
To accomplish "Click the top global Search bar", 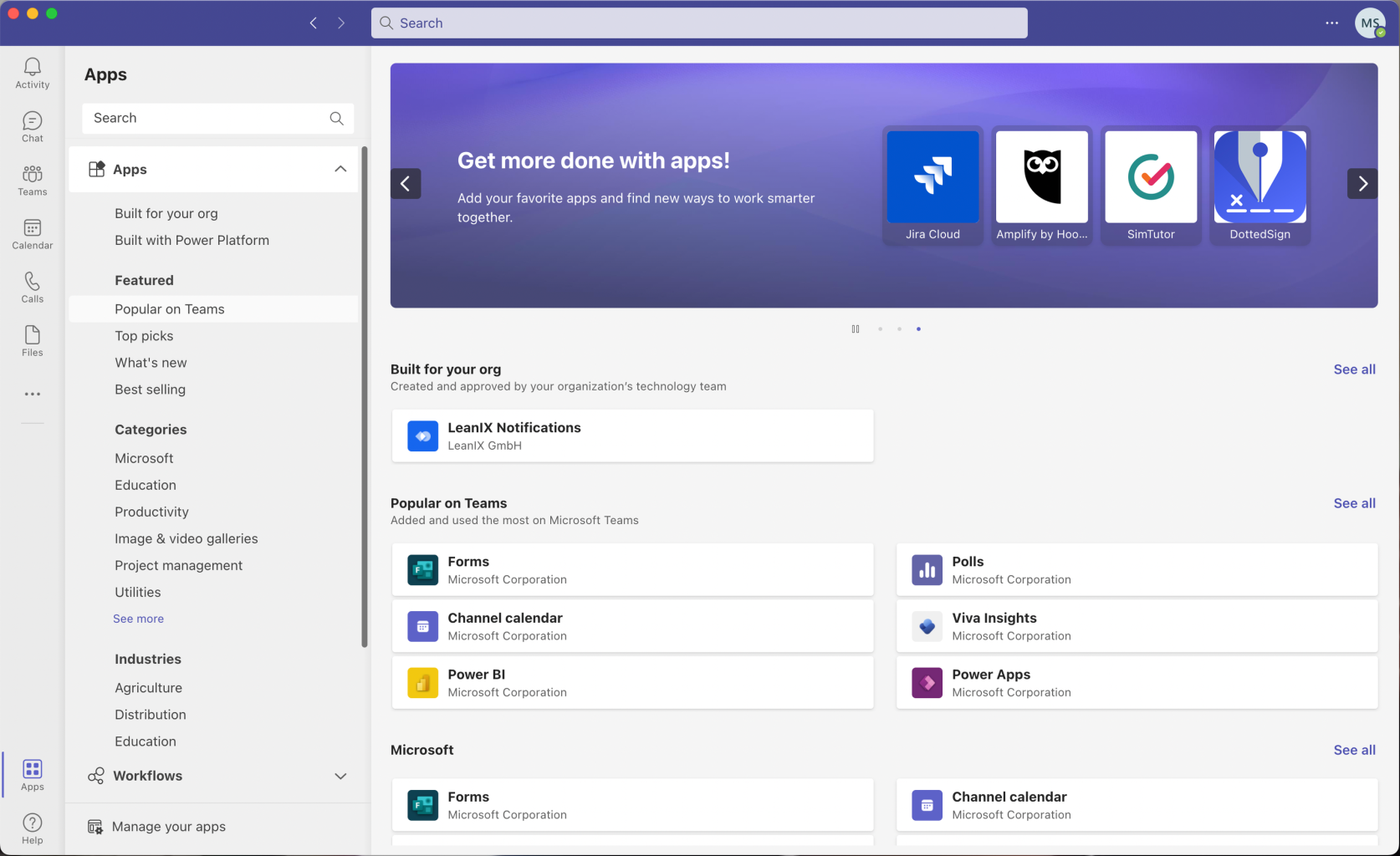I will pos(699,23).
